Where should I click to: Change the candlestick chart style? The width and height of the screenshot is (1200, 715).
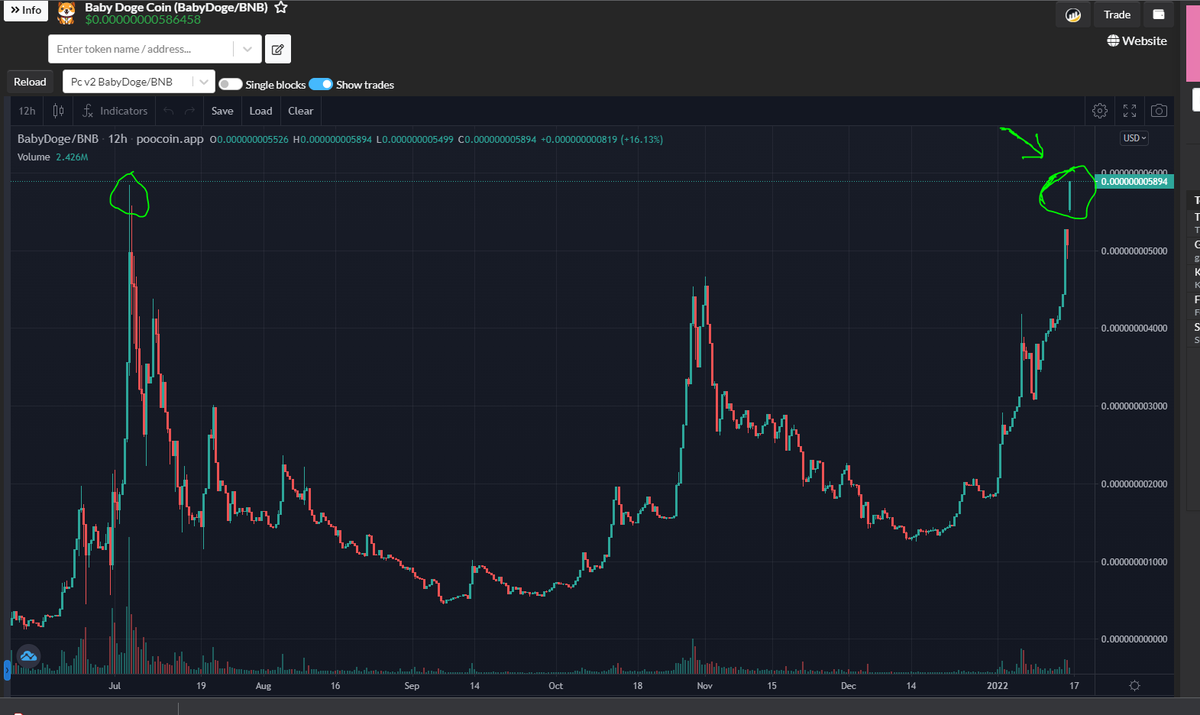[x=58, y=111]
